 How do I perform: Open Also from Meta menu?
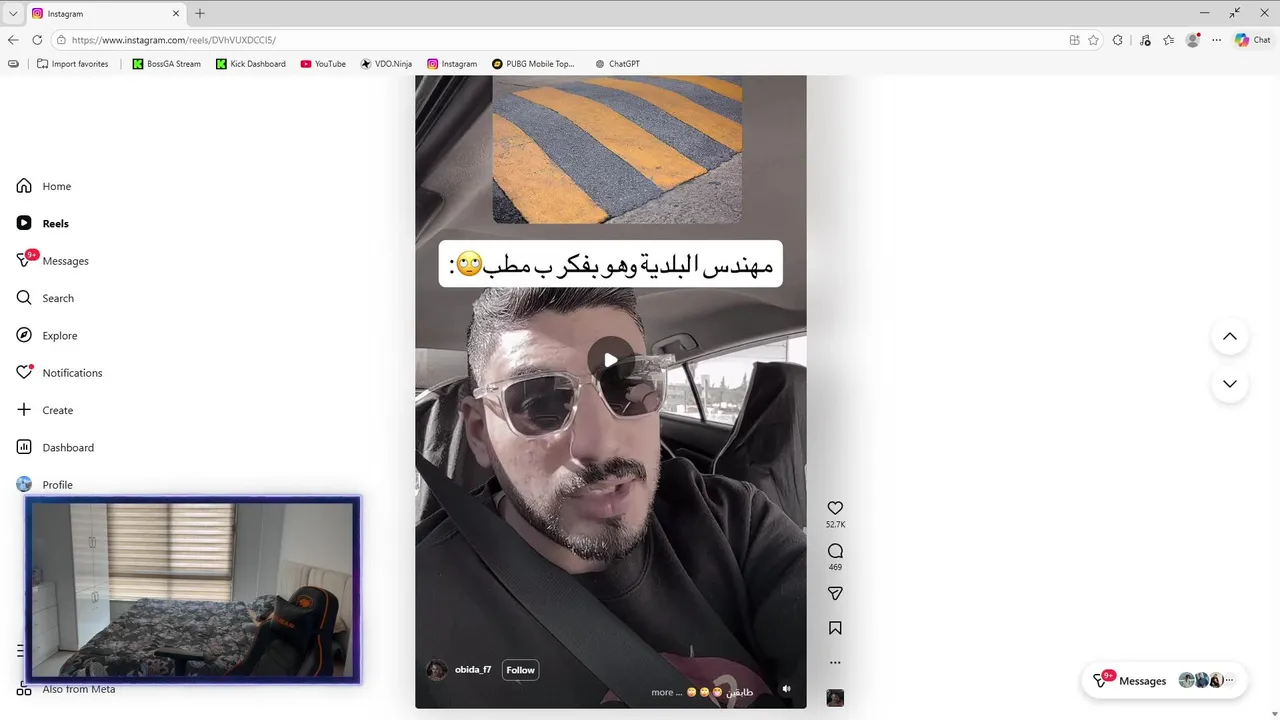point(66,689)
